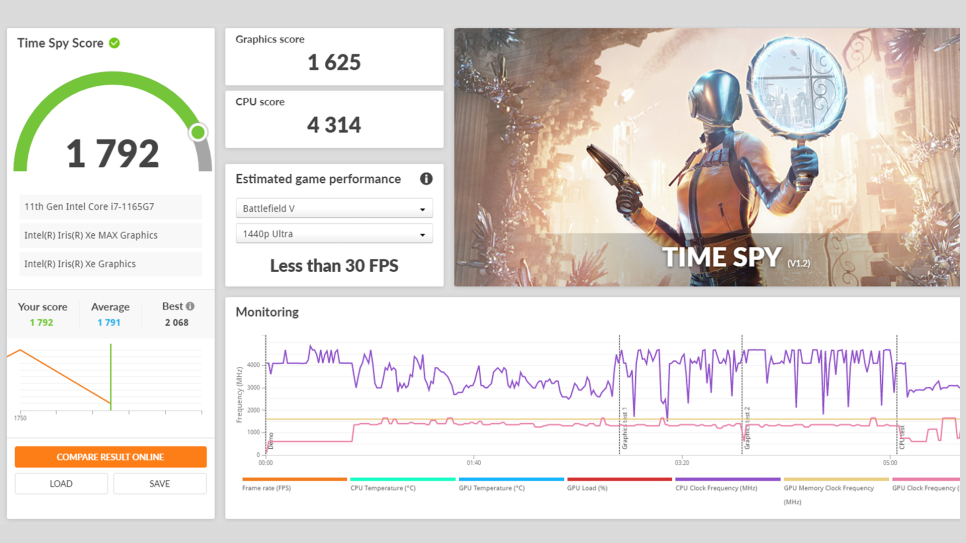Click the 03:20 time label on graph axis
Screen dimensions: 966x543
682,462
